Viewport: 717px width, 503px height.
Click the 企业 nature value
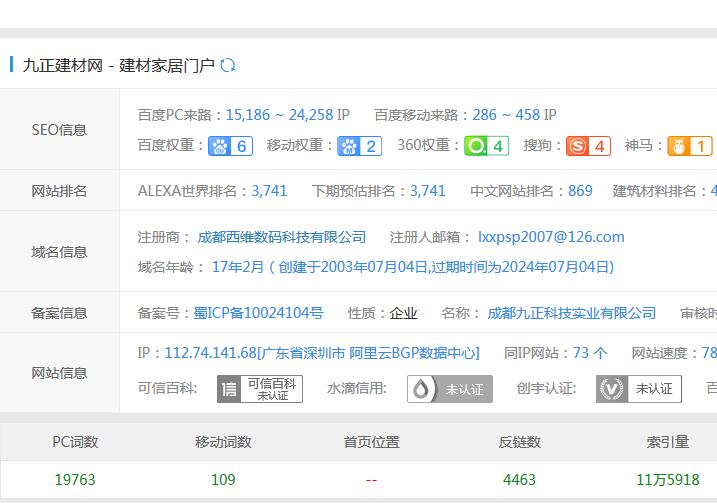click(x=403, y=313)
